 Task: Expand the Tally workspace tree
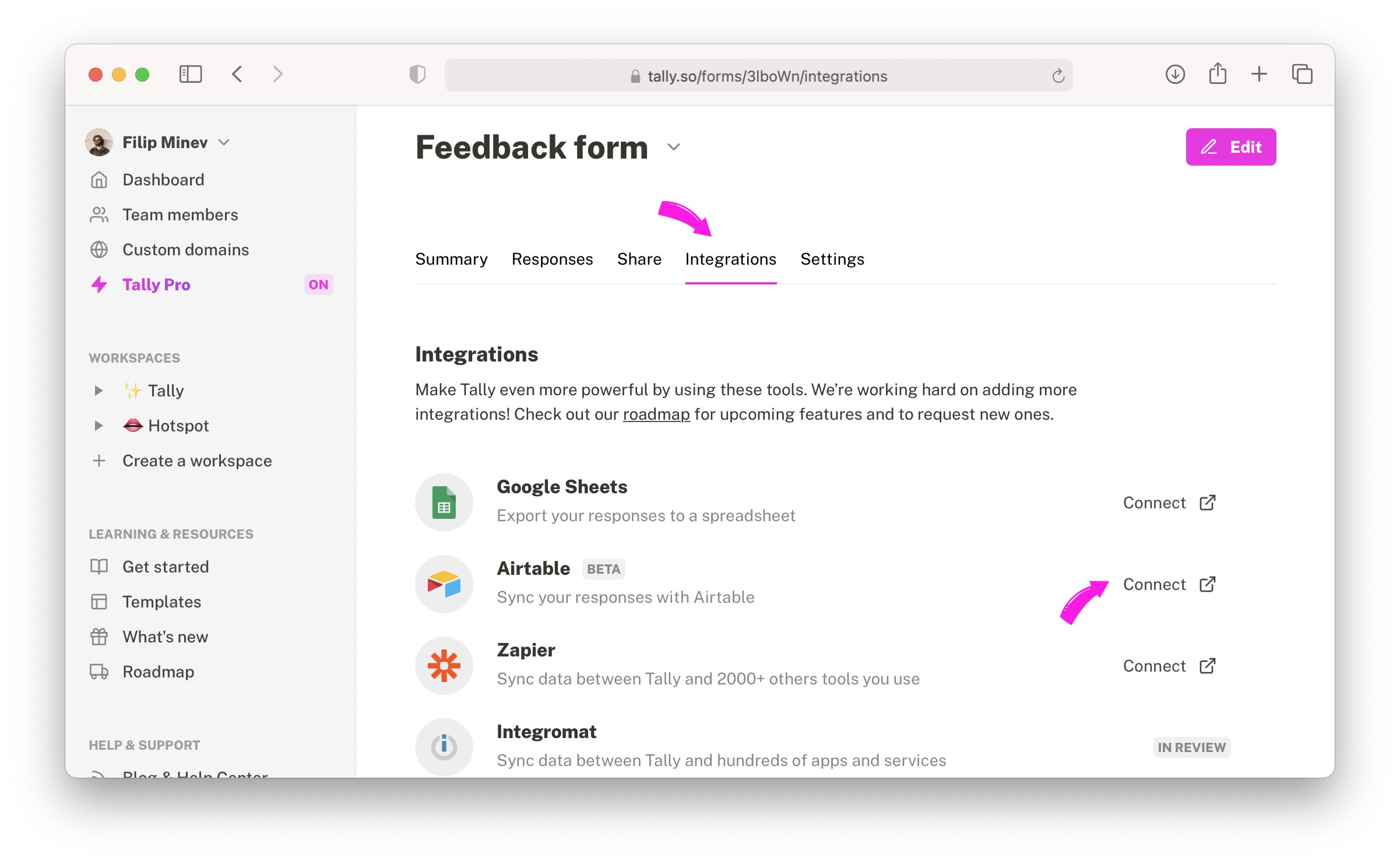click(99, 390)
